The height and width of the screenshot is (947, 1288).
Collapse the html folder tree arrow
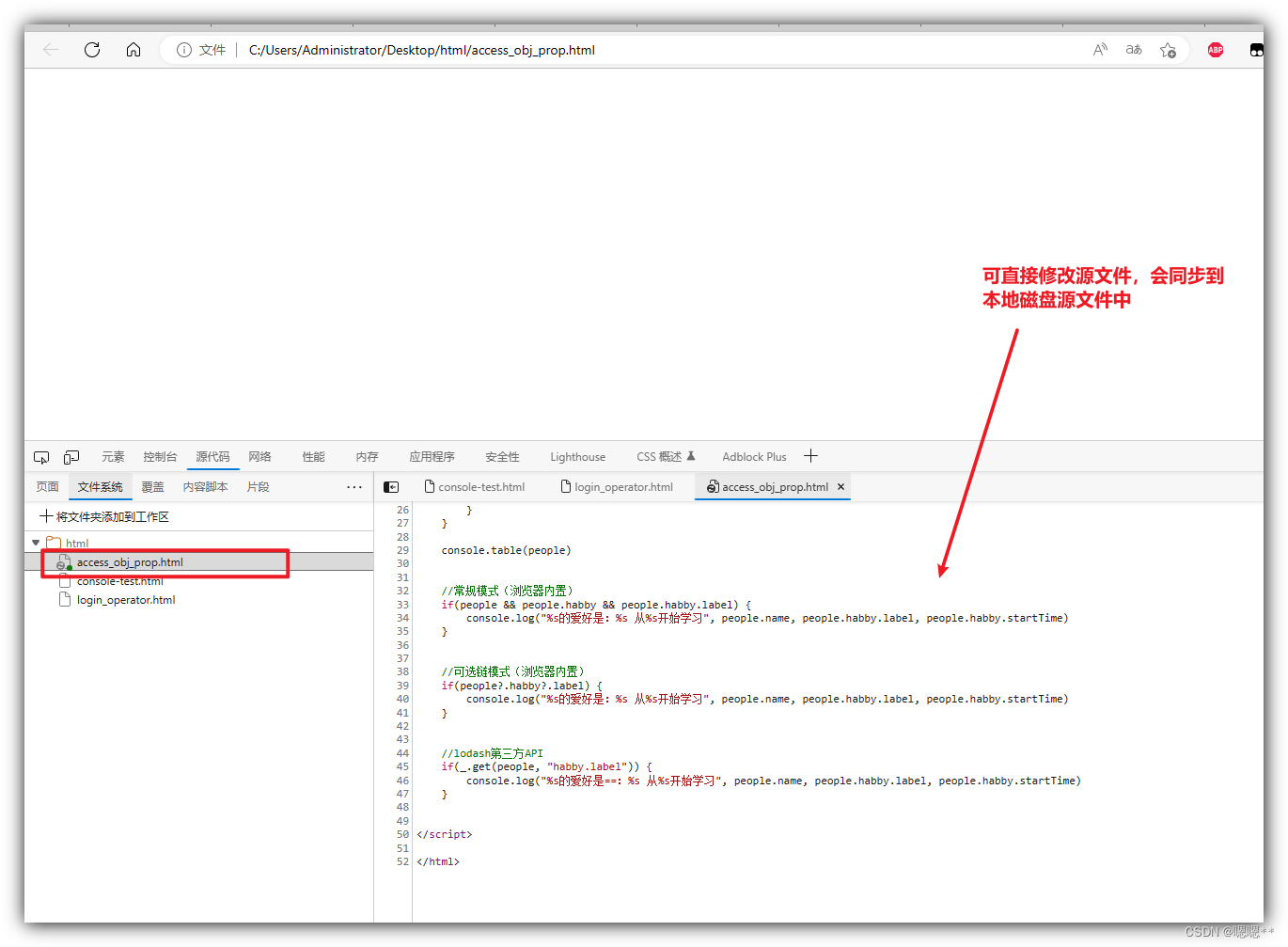tap(36, 543)
